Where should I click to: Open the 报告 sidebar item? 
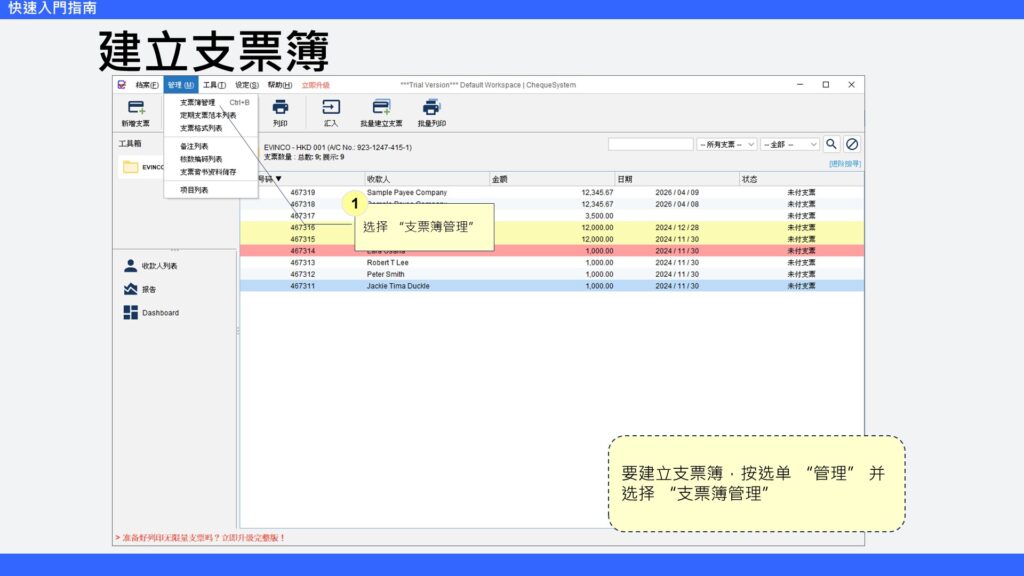tap(140, 289)
